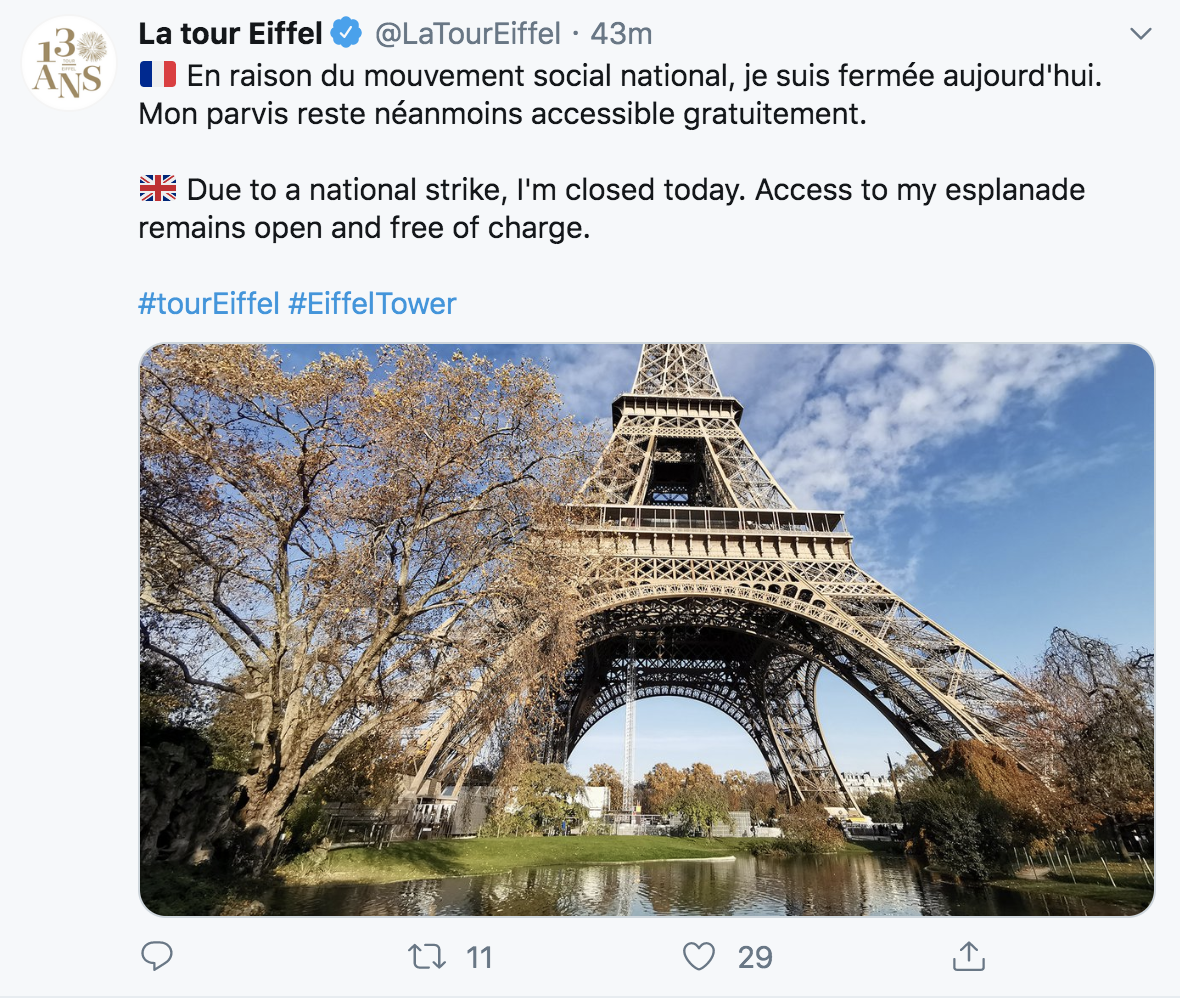Open the #EiffelTower hashtag
The height and width of the screenshot is (1000, 1180).
click(372, 304)
